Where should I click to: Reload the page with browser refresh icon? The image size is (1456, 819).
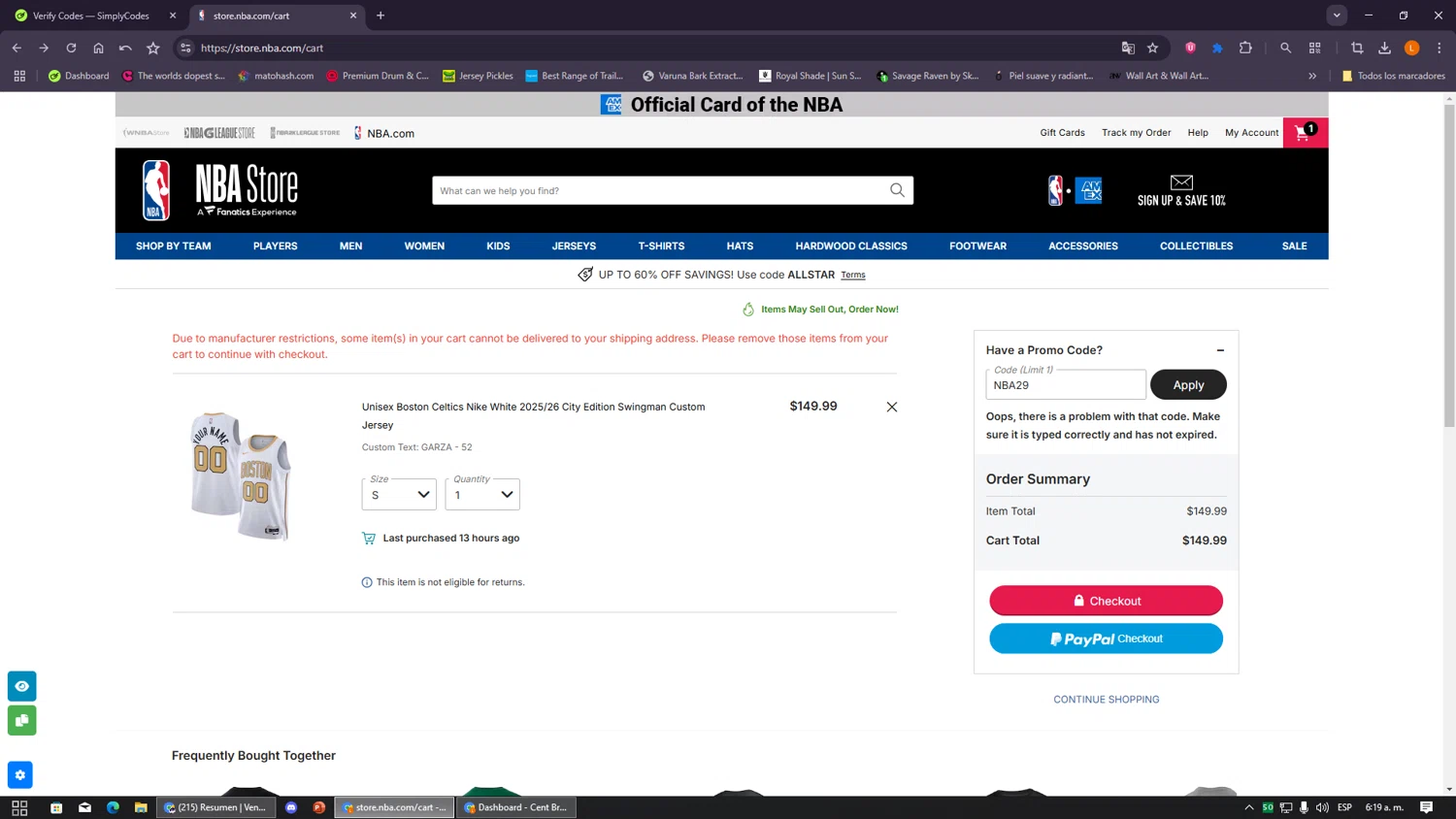71,48
